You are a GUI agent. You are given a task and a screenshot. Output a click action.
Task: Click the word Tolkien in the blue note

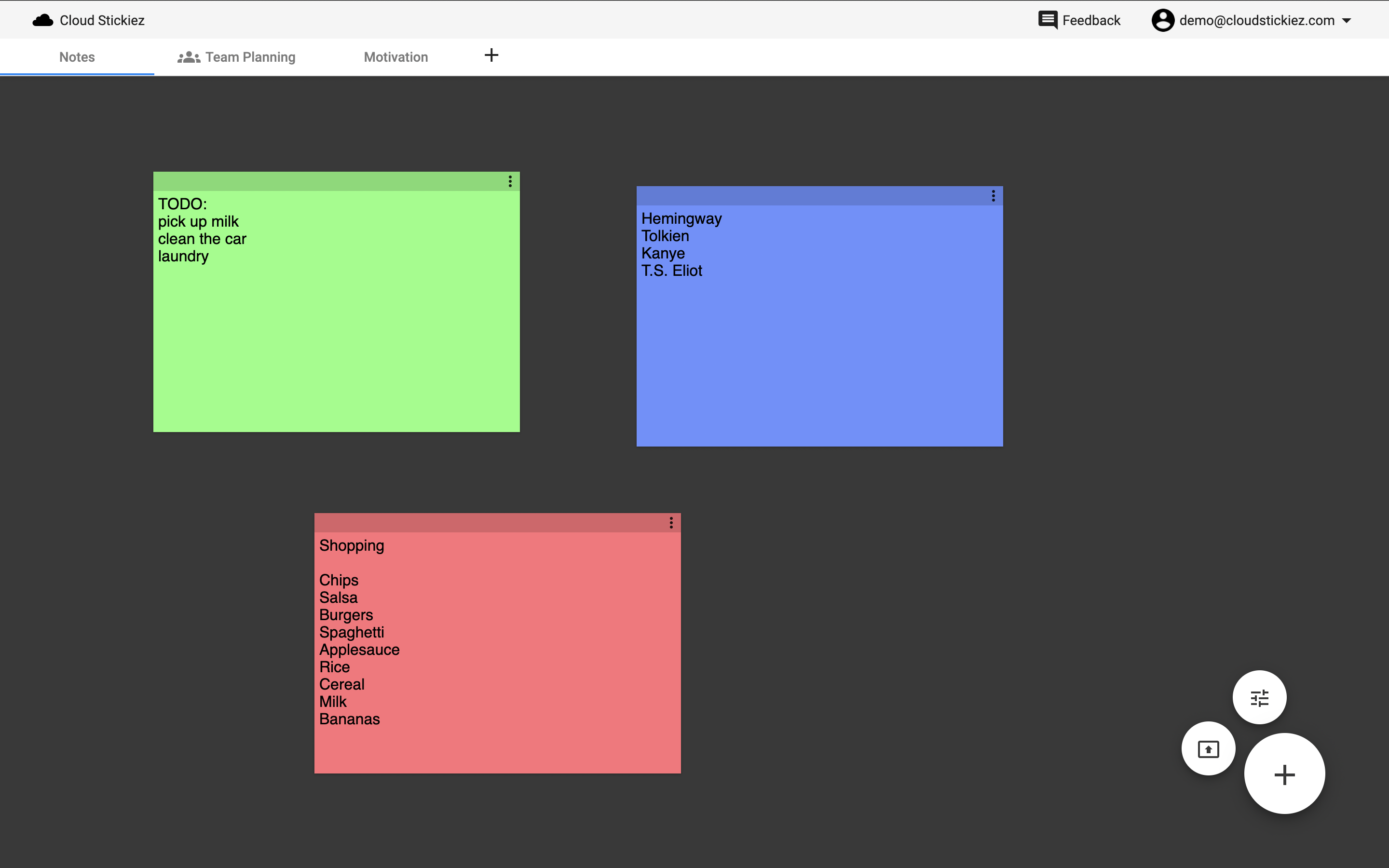665,235
